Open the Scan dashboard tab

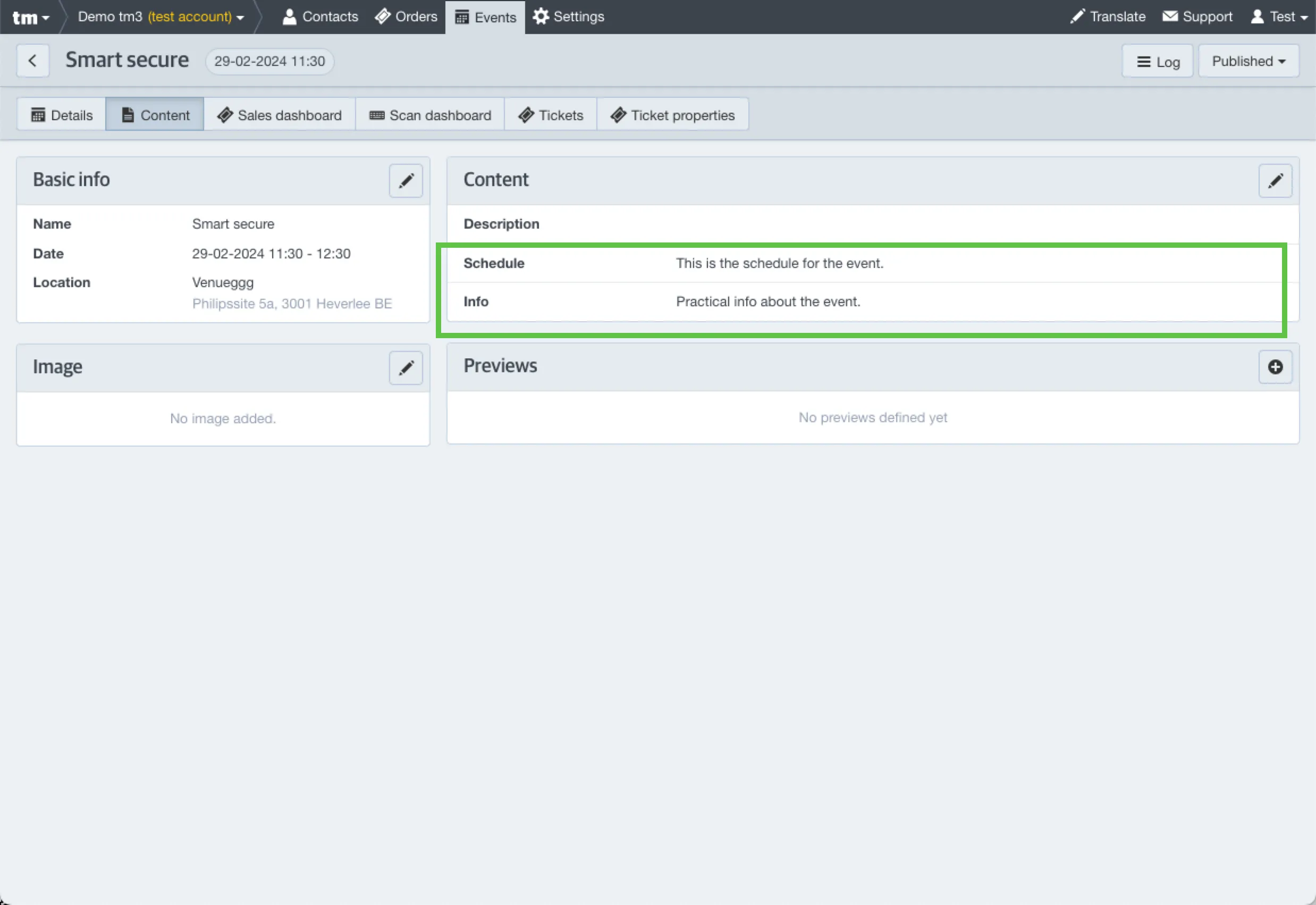click(x=430, y=115)
